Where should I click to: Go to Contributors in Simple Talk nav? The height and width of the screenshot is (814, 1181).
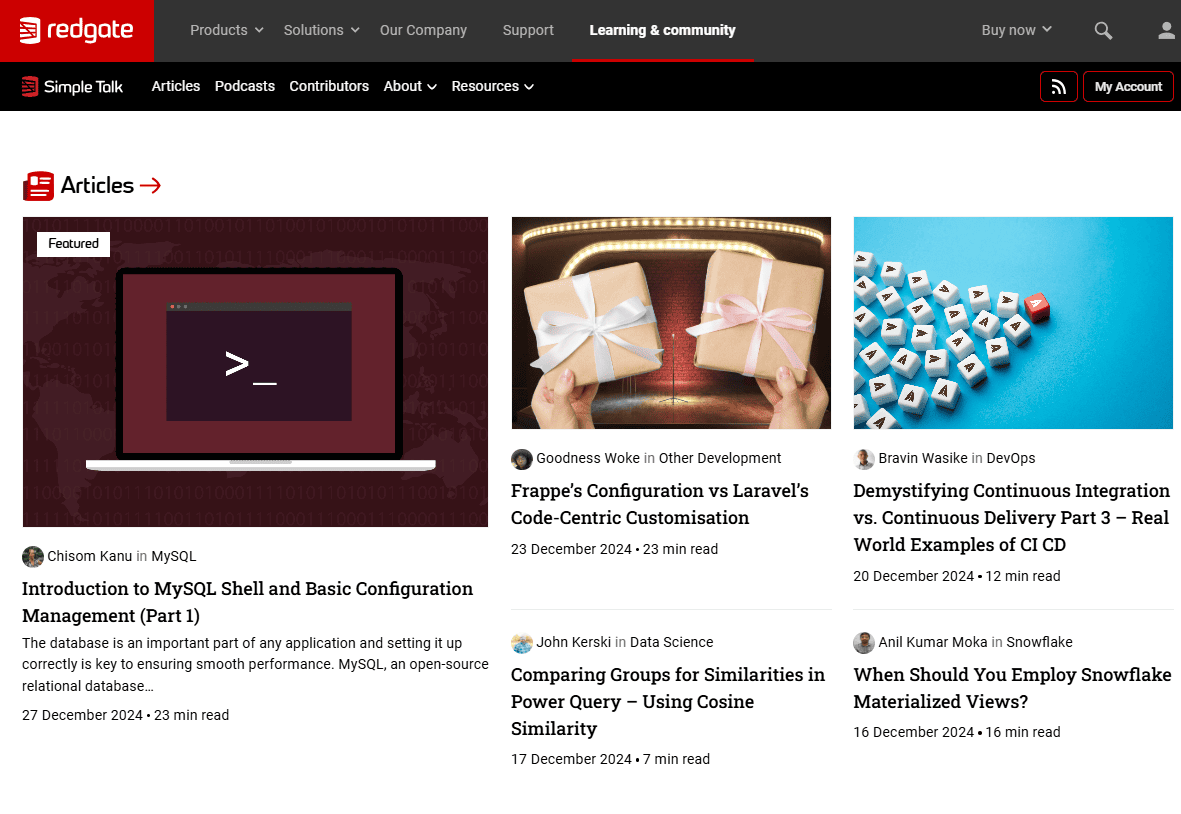click(329, 87)
